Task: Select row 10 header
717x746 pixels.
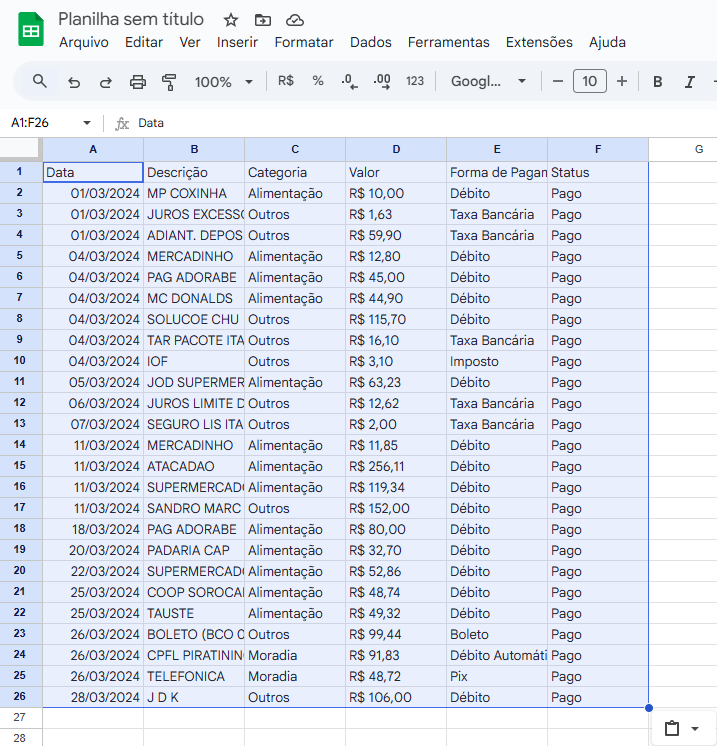Action: pyautogui.click(x=20, y=361)
